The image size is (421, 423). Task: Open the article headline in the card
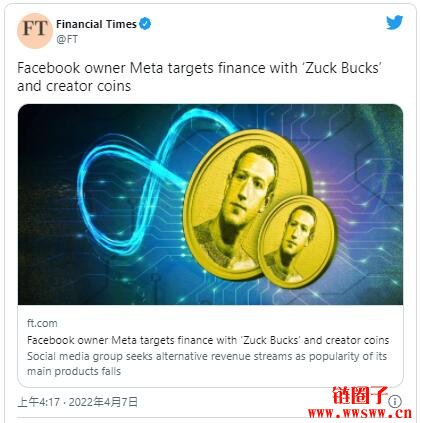tap(208, 340)
